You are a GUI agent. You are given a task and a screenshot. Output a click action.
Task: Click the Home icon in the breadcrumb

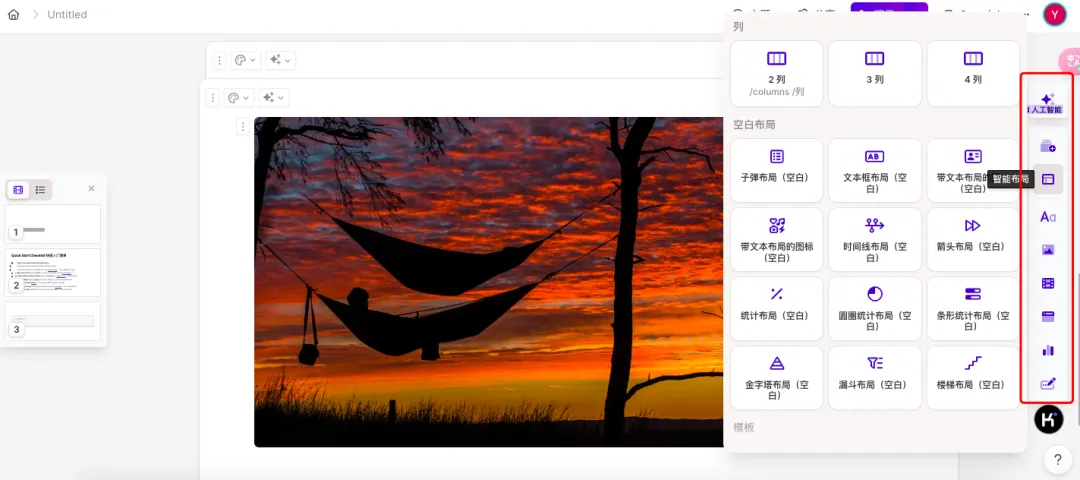tap(13, 15)
